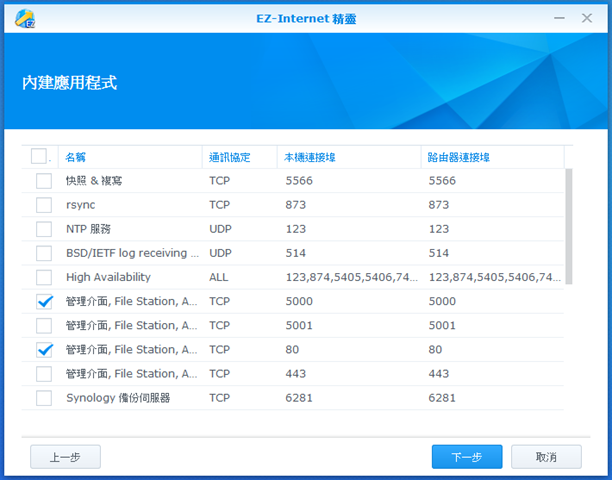Click the BSD/IETF log receiving name
612x480 pixels.
[132, 253]
